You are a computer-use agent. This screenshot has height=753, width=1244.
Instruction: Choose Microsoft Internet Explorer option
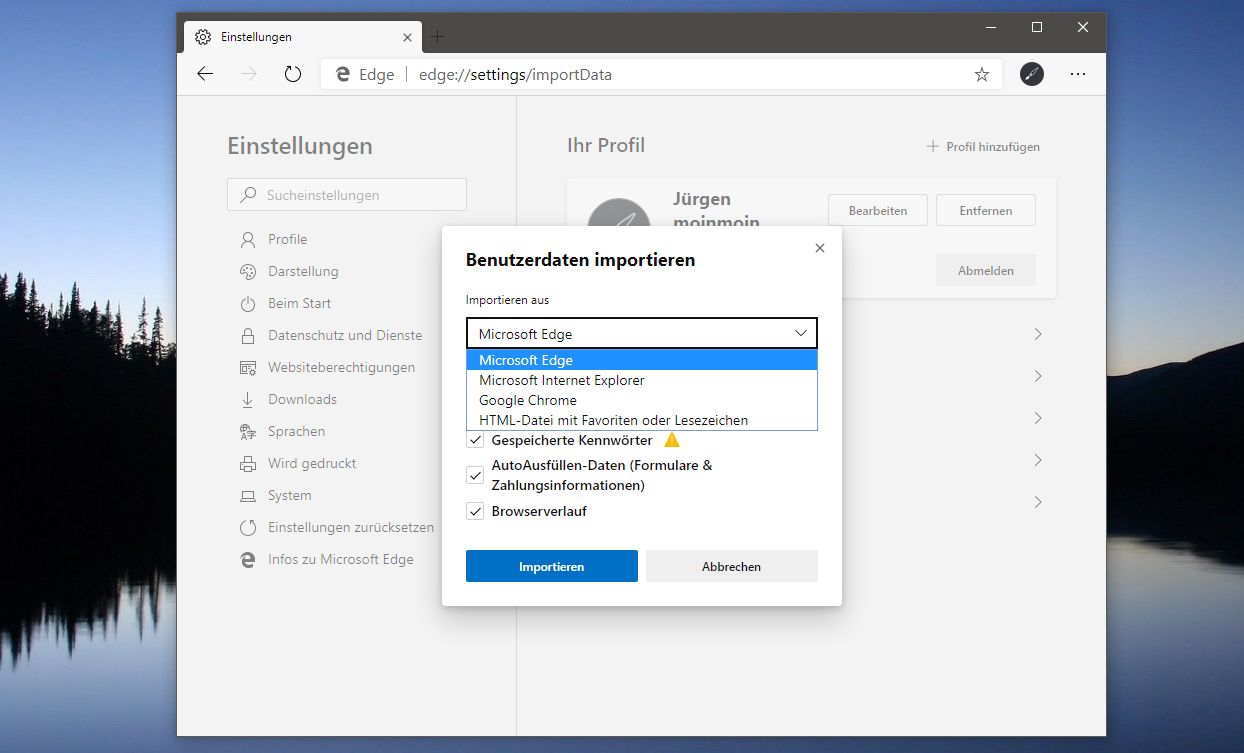561,380
